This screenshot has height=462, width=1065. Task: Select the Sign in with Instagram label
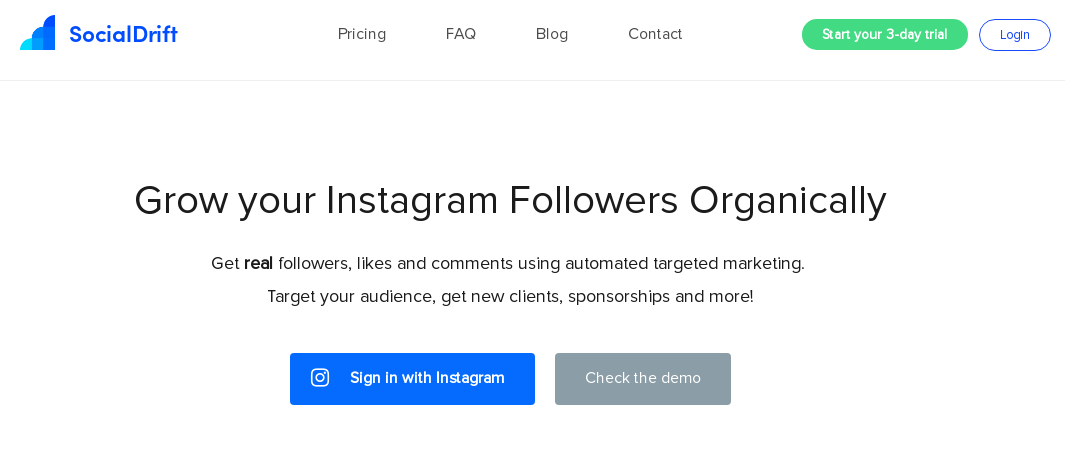click(x=427, y=378)
